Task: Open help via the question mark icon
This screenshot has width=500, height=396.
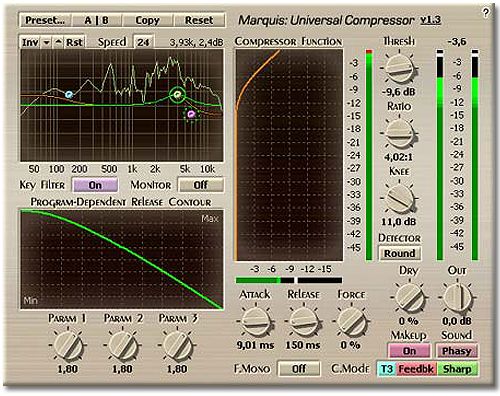Action: click(486, 13)
